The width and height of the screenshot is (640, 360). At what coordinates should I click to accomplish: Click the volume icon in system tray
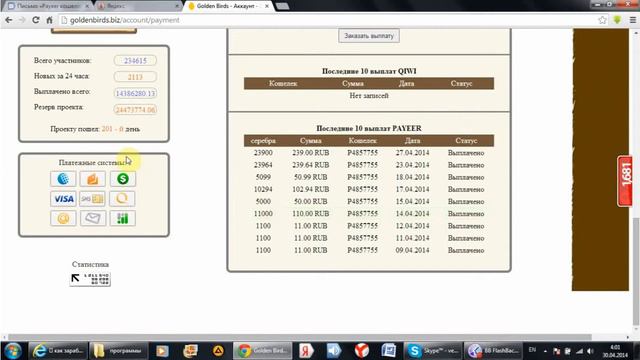pyautogui.click(x=590, y=351)
